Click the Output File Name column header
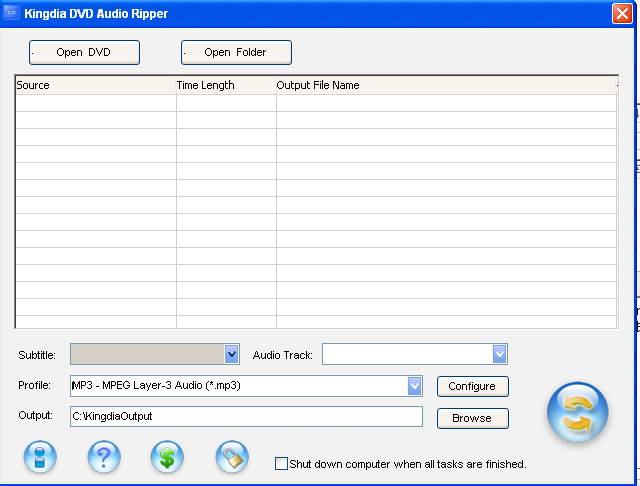Viewport: 640px width, 486px height. pos(446,85)
